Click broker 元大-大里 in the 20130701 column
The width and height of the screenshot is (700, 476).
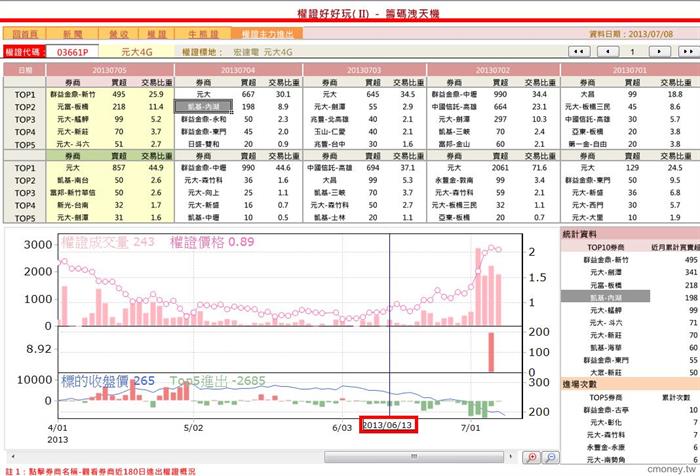click(x=587, y=218)
